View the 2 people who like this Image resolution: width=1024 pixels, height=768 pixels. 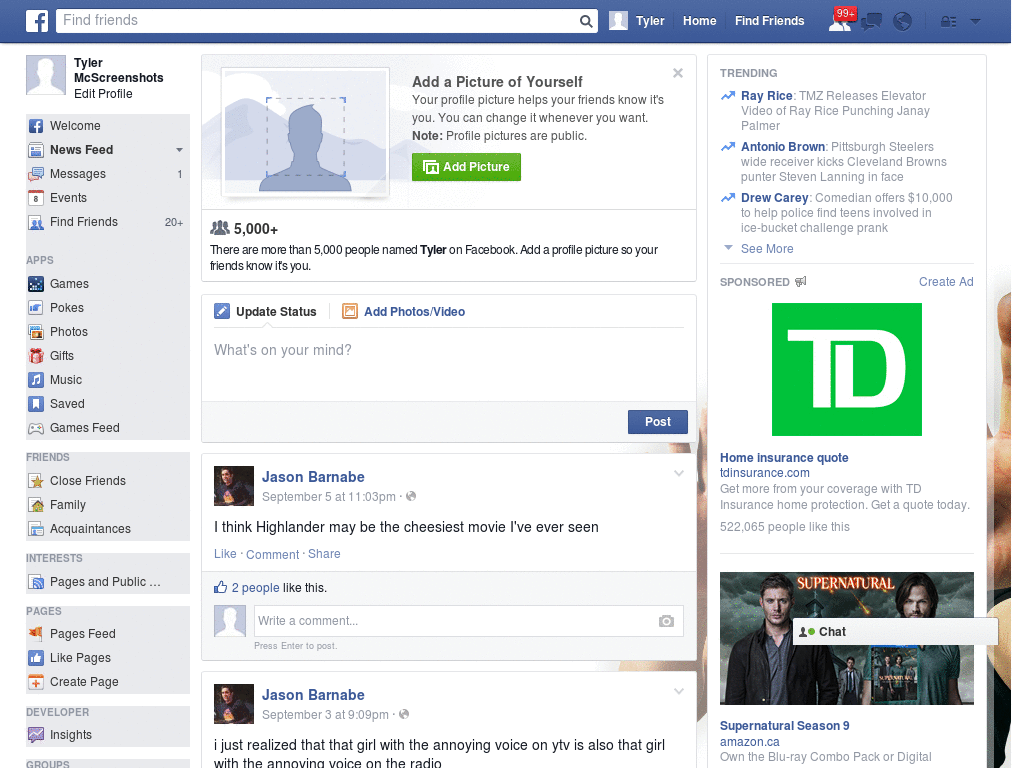click(255, 588)
